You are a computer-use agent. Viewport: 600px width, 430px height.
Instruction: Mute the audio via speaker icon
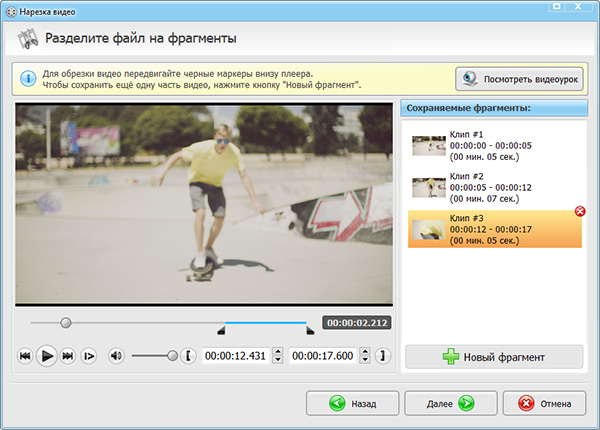[116, 356]
